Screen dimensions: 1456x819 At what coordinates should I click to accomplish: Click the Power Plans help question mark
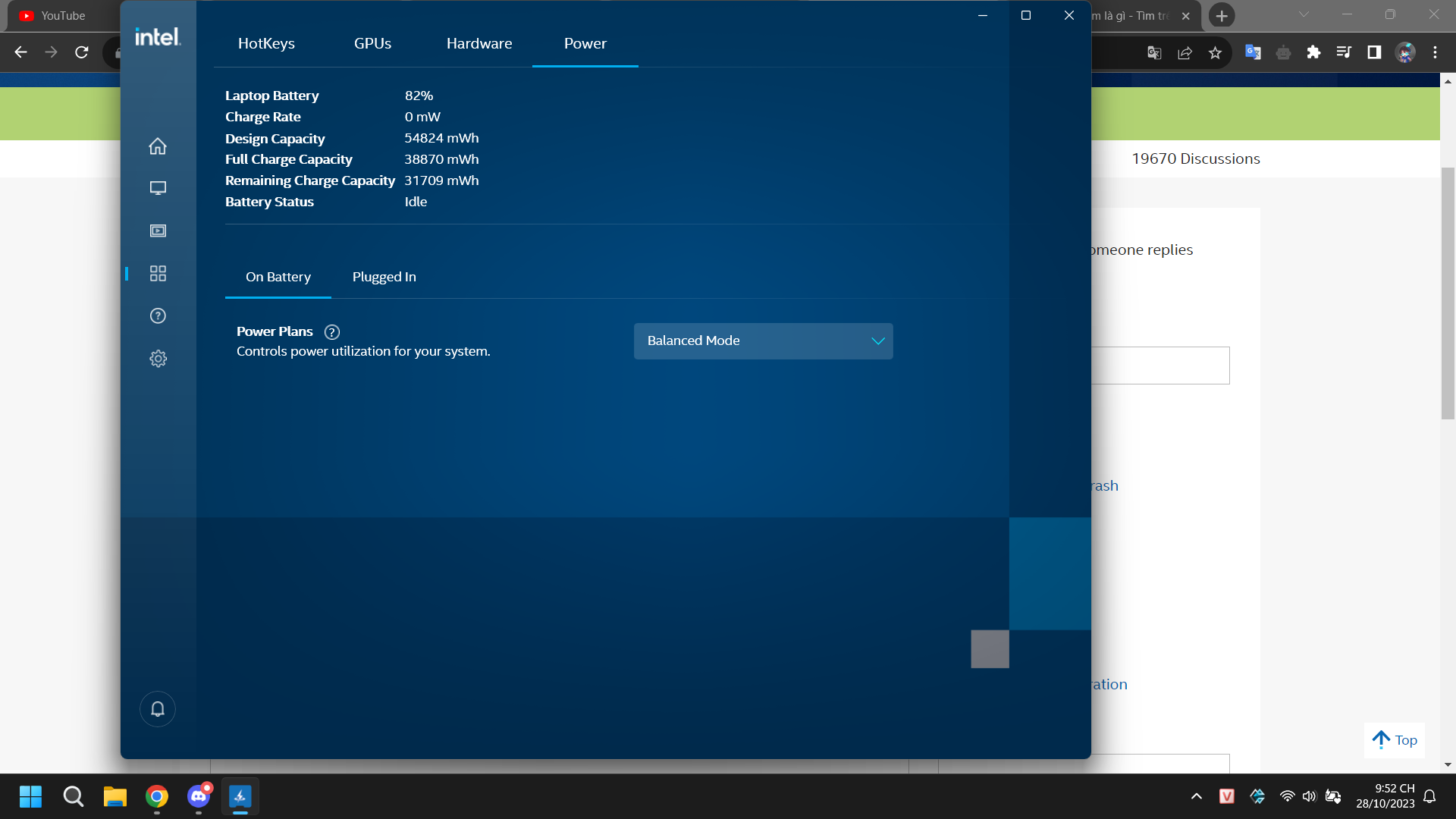point(331,332)
